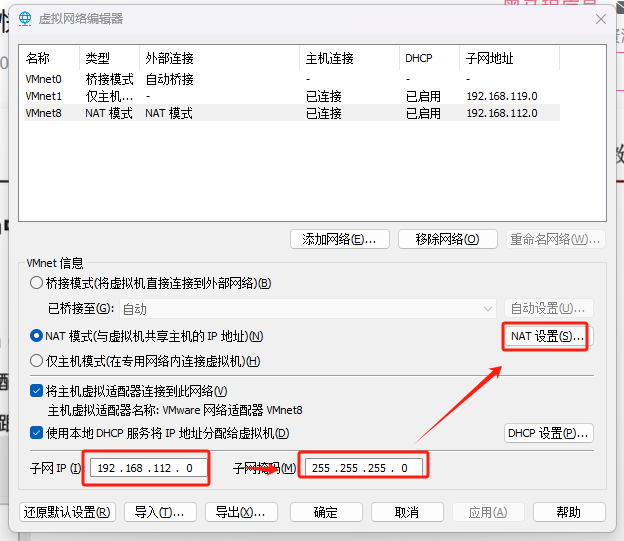The height and width of the screenshot is (541, 624).
Task: Click 移除网络(O) button
Action: pos(448,239)
